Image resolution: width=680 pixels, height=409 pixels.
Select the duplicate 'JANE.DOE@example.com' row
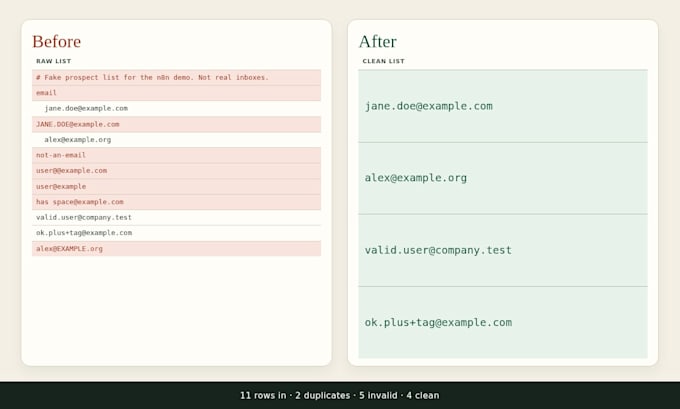pyautogui.click(x=177, y=124)
